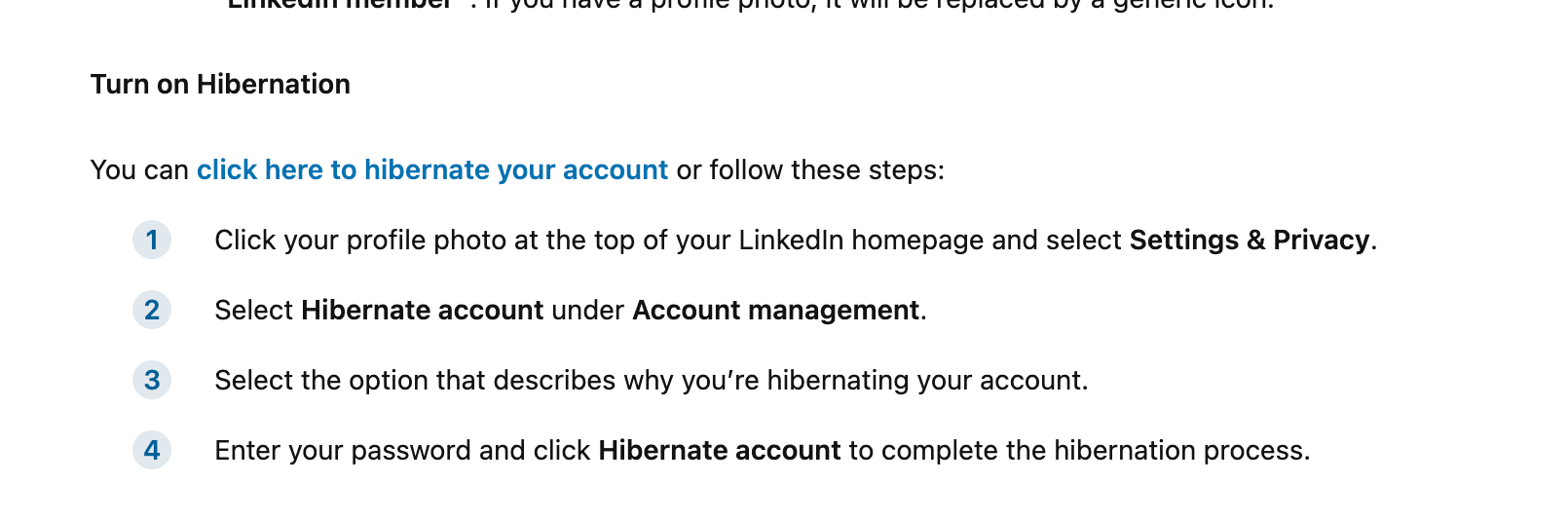Click the word "Select" starting step 2
Image resolution: width=1568 pixels, height=520 pixels.
253,311
